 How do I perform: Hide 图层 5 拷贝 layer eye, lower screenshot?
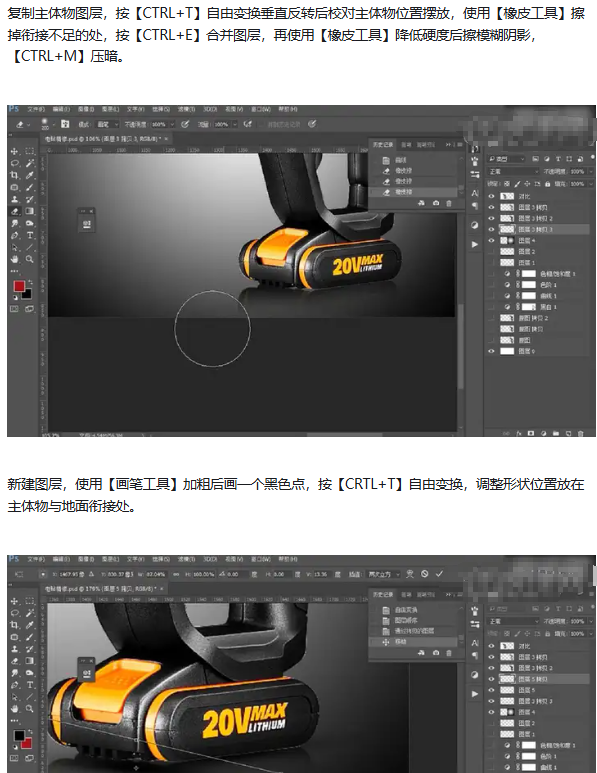click(491, 679)
